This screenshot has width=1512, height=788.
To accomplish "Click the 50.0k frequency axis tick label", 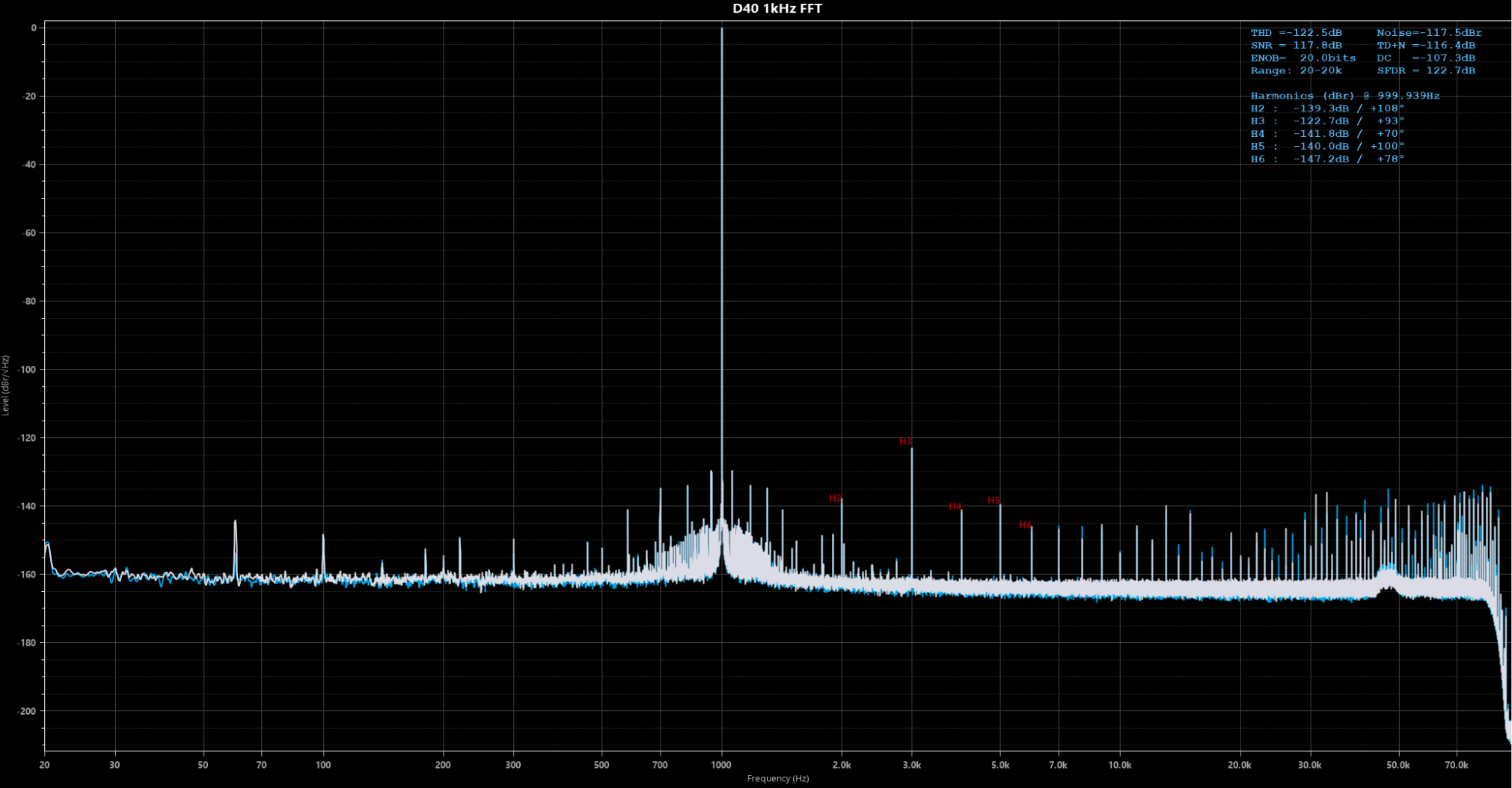I will pyautogui.click(x=1398, y=766).
